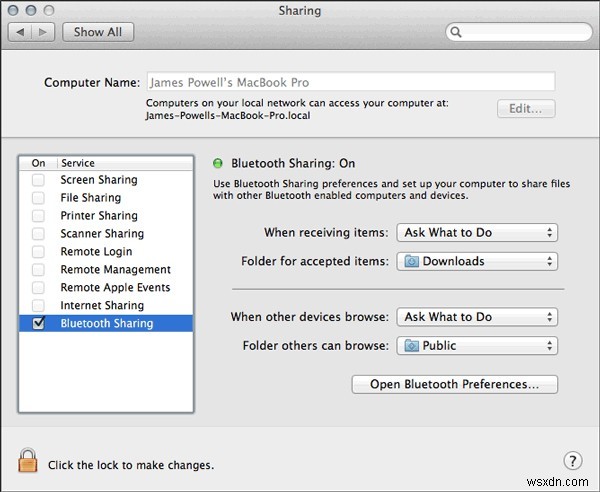Go back with the left arrow button
600x492 pixels.
tap(20, 32)
